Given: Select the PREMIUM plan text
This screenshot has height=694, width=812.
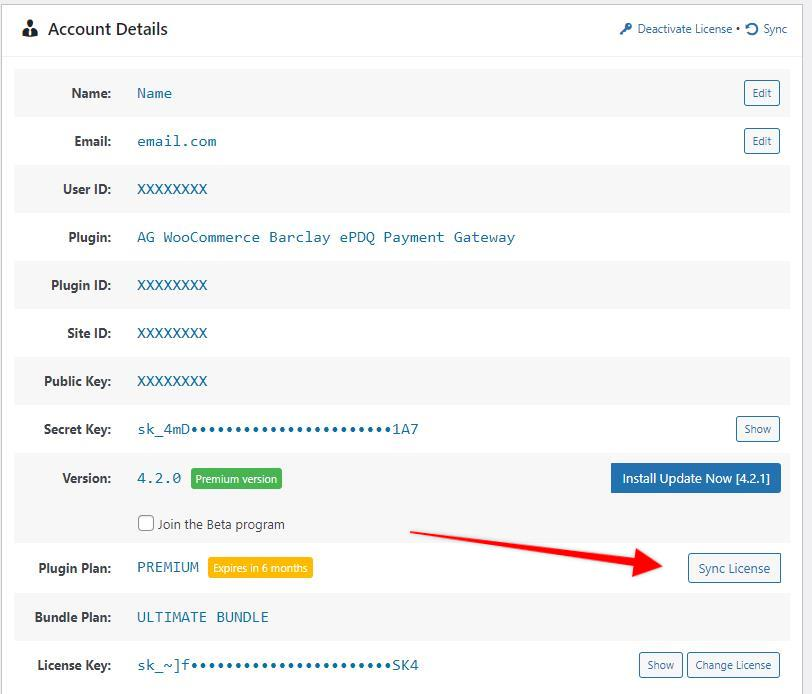Looking at the screenshot, I should point(168,568).
